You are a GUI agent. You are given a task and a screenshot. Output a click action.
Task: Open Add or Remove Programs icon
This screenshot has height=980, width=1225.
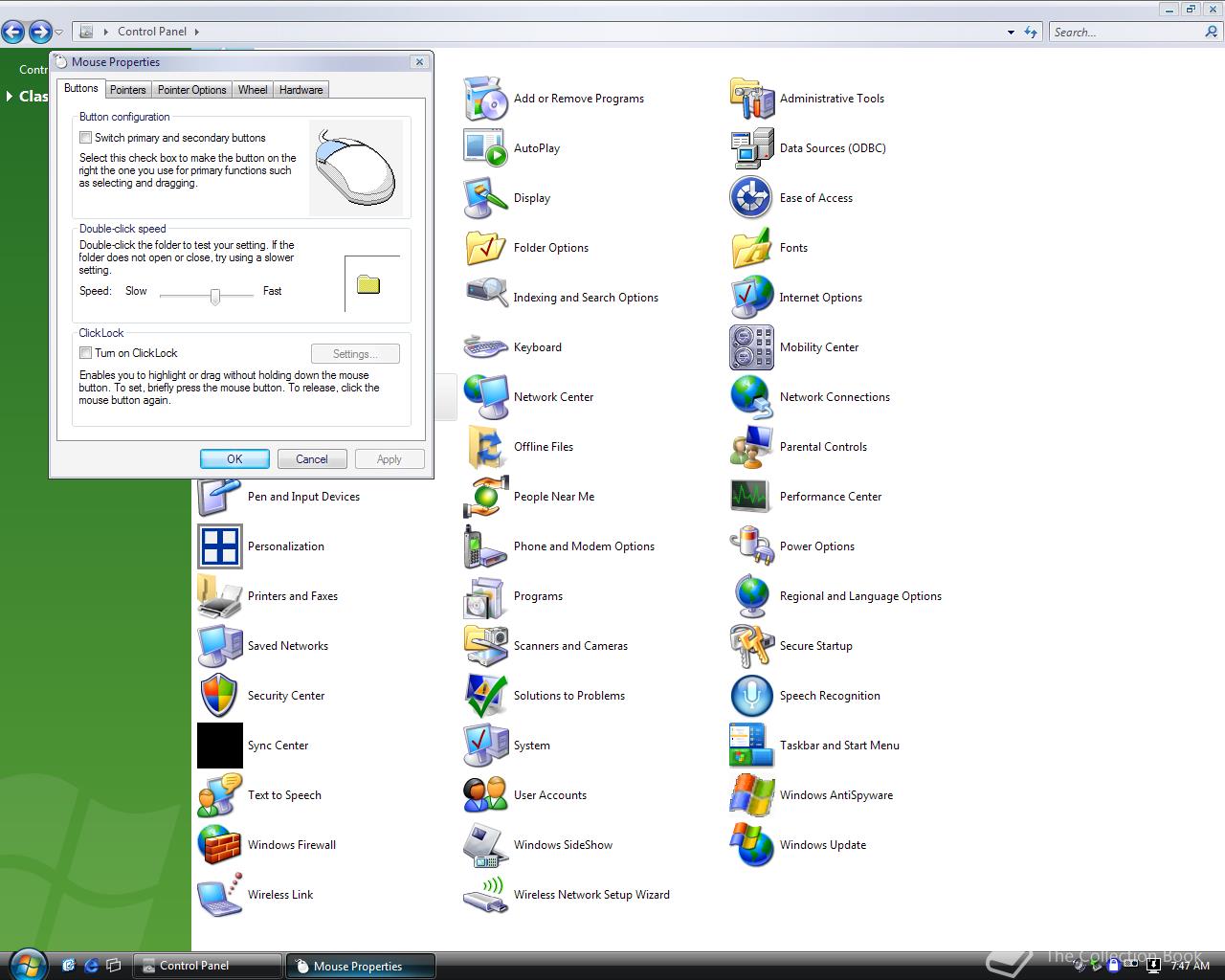tap(486, 99)
